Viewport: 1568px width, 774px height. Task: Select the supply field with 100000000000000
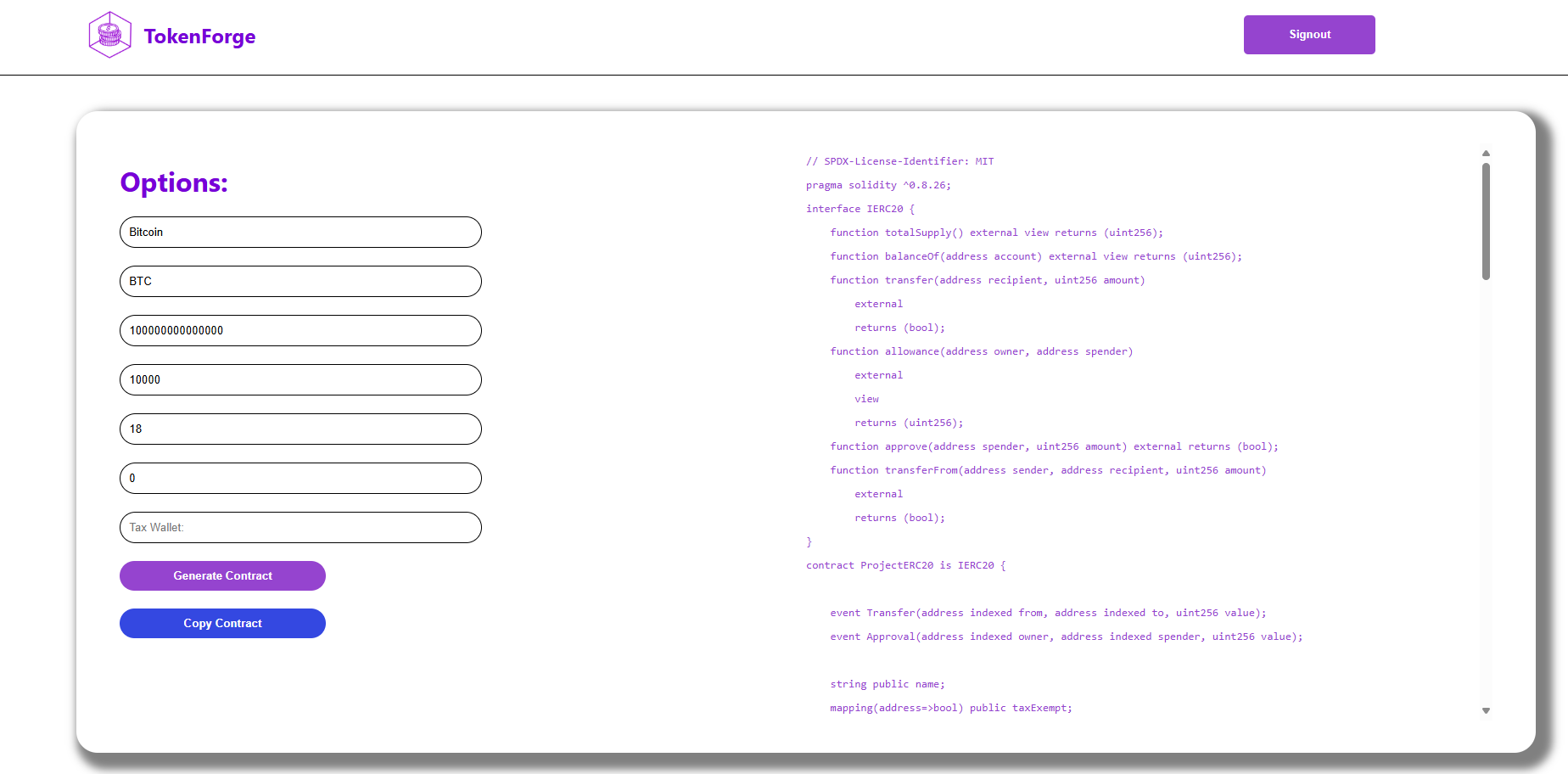pos(300,330)
